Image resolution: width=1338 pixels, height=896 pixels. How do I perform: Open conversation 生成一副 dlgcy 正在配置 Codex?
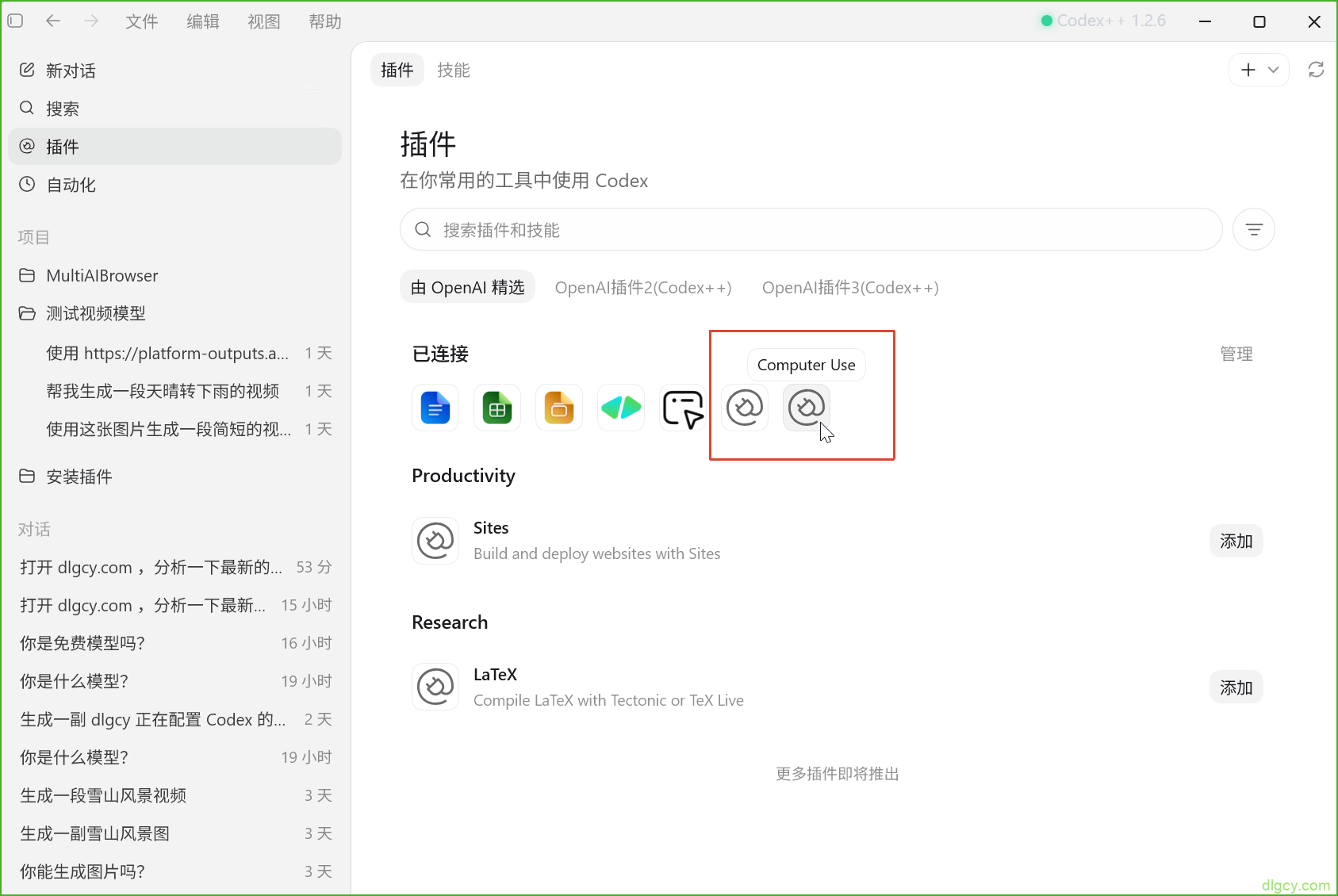[174, 719]
